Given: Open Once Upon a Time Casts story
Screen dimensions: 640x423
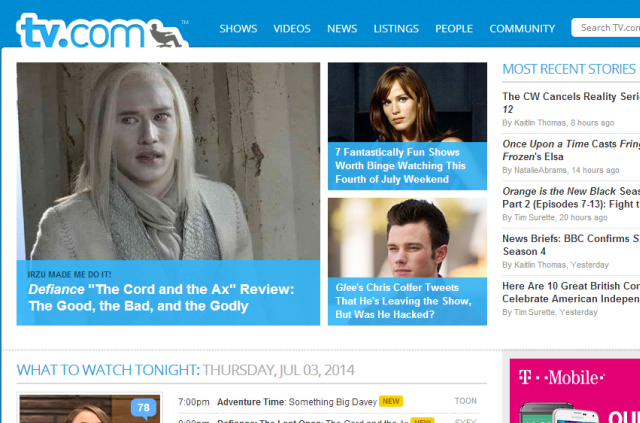Looking at the screenshot, I should pyautogui.click(x=571, y=150).
